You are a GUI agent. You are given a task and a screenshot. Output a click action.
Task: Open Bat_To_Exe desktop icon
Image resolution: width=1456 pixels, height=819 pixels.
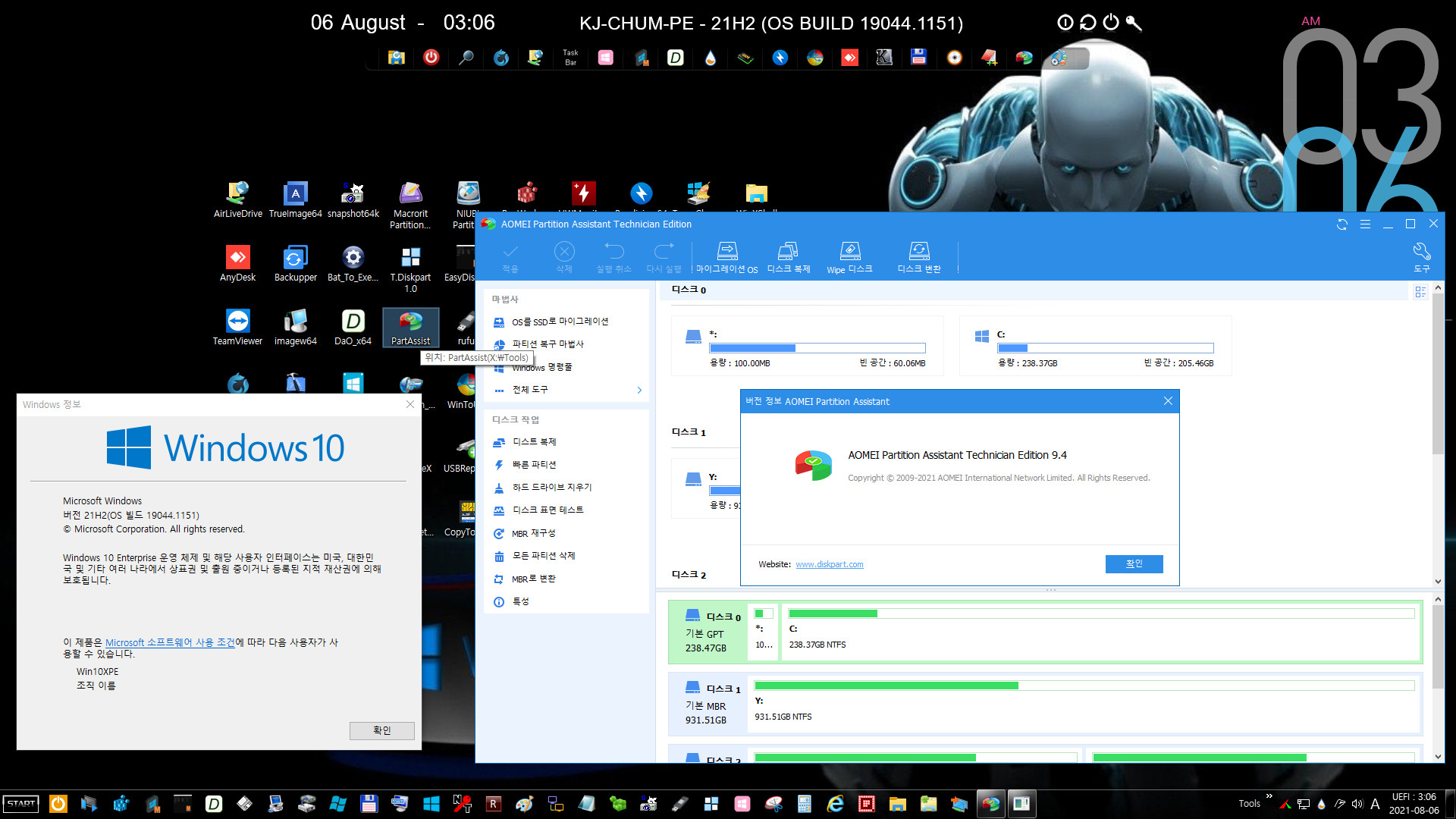pos(353,264)
